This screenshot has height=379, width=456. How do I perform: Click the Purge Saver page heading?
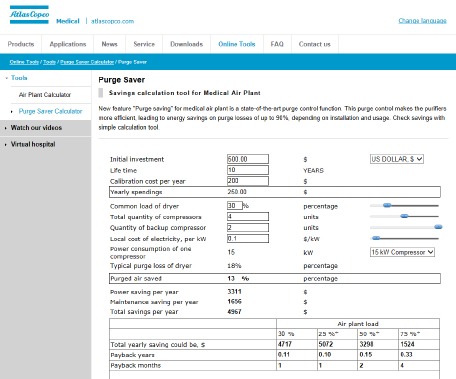(x=122, y=80)
